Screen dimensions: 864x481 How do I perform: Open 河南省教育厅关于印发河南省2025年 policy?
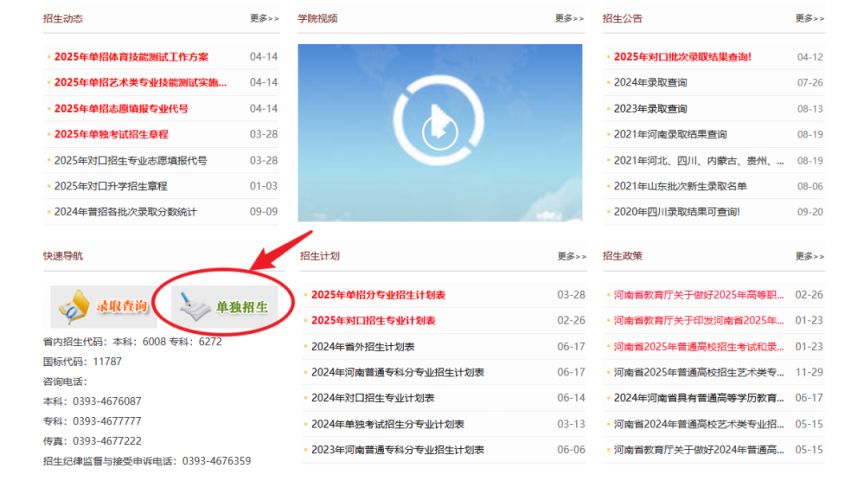click(x=699, y=321)
